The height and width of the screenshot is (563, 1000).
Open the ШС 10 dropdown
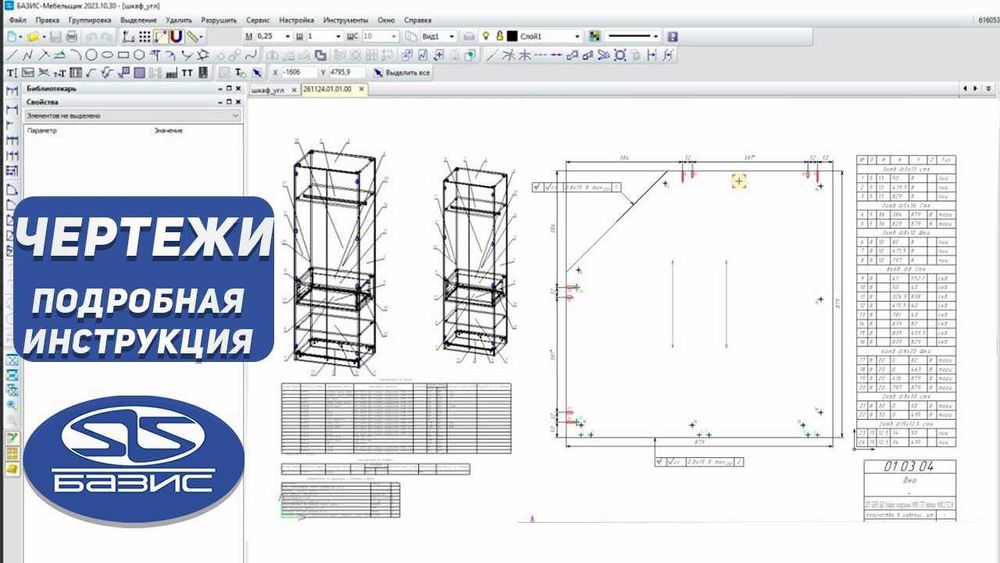393,36
